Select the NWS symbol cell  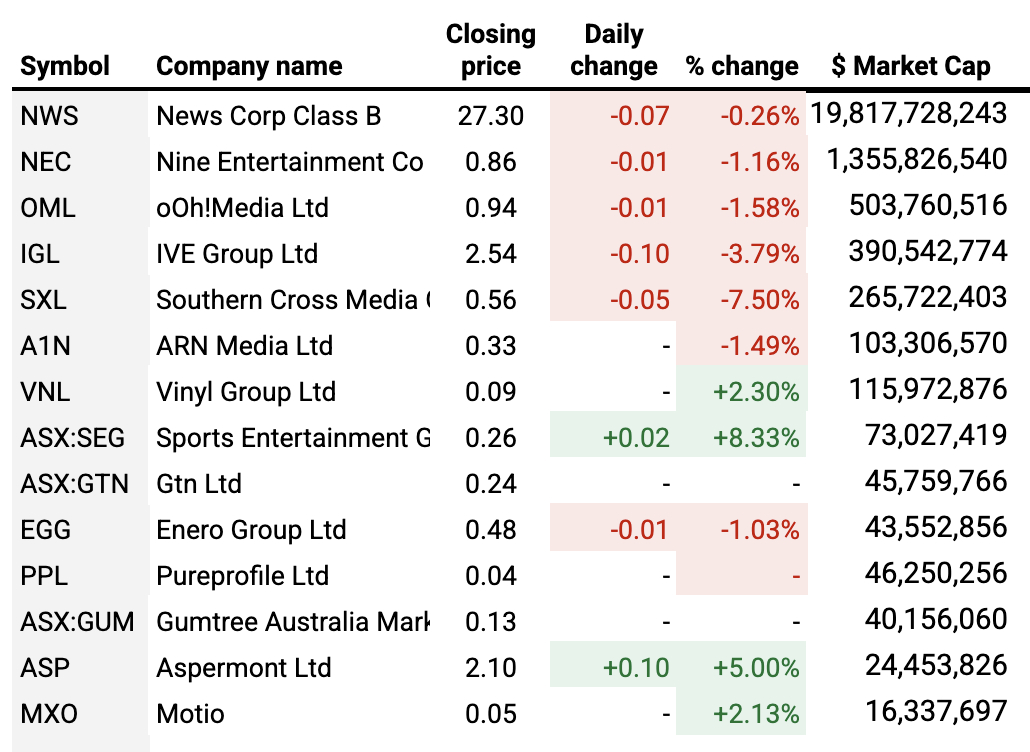(x=49, y=116)
